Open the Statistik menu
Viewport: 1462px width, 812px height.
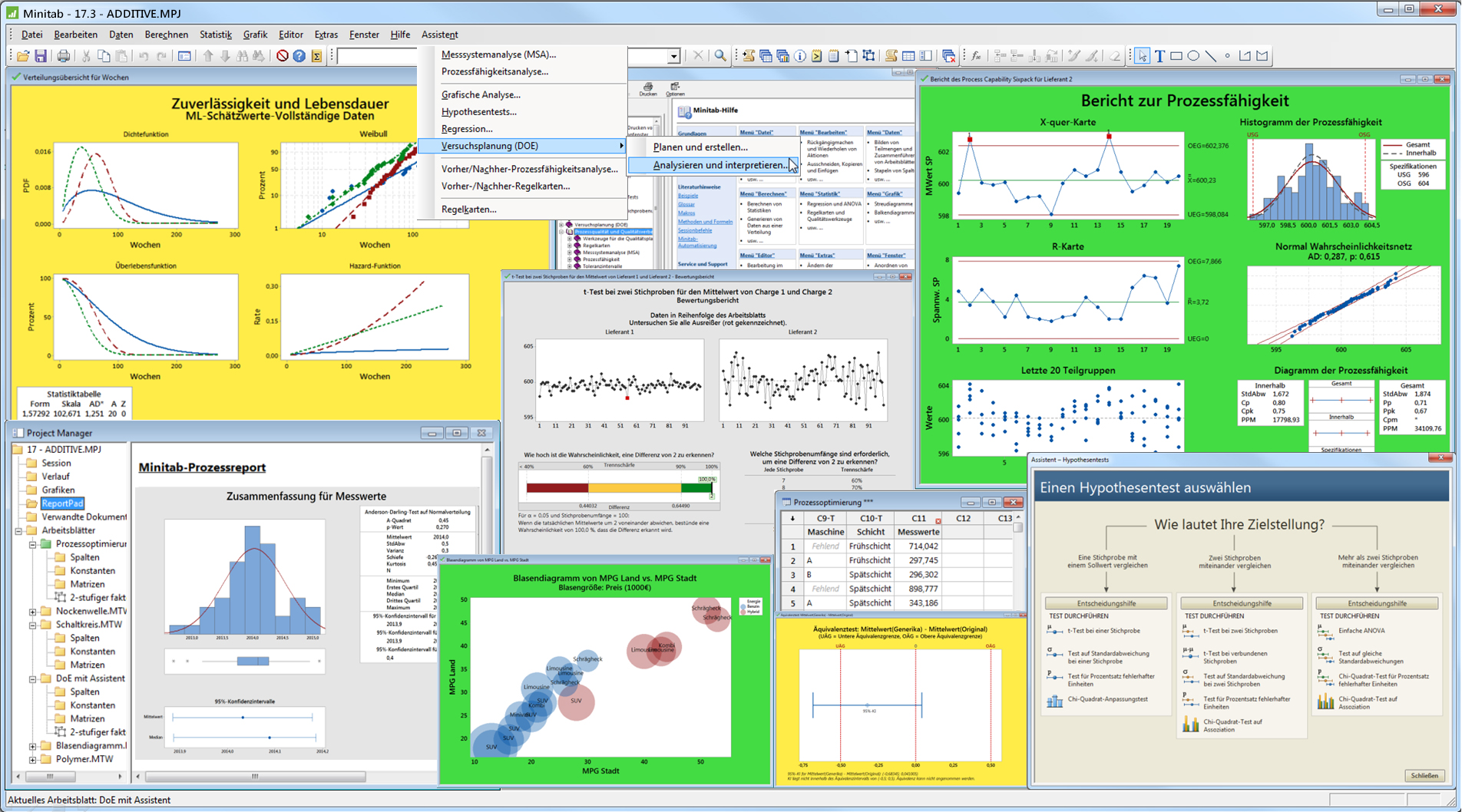[215, 35]
